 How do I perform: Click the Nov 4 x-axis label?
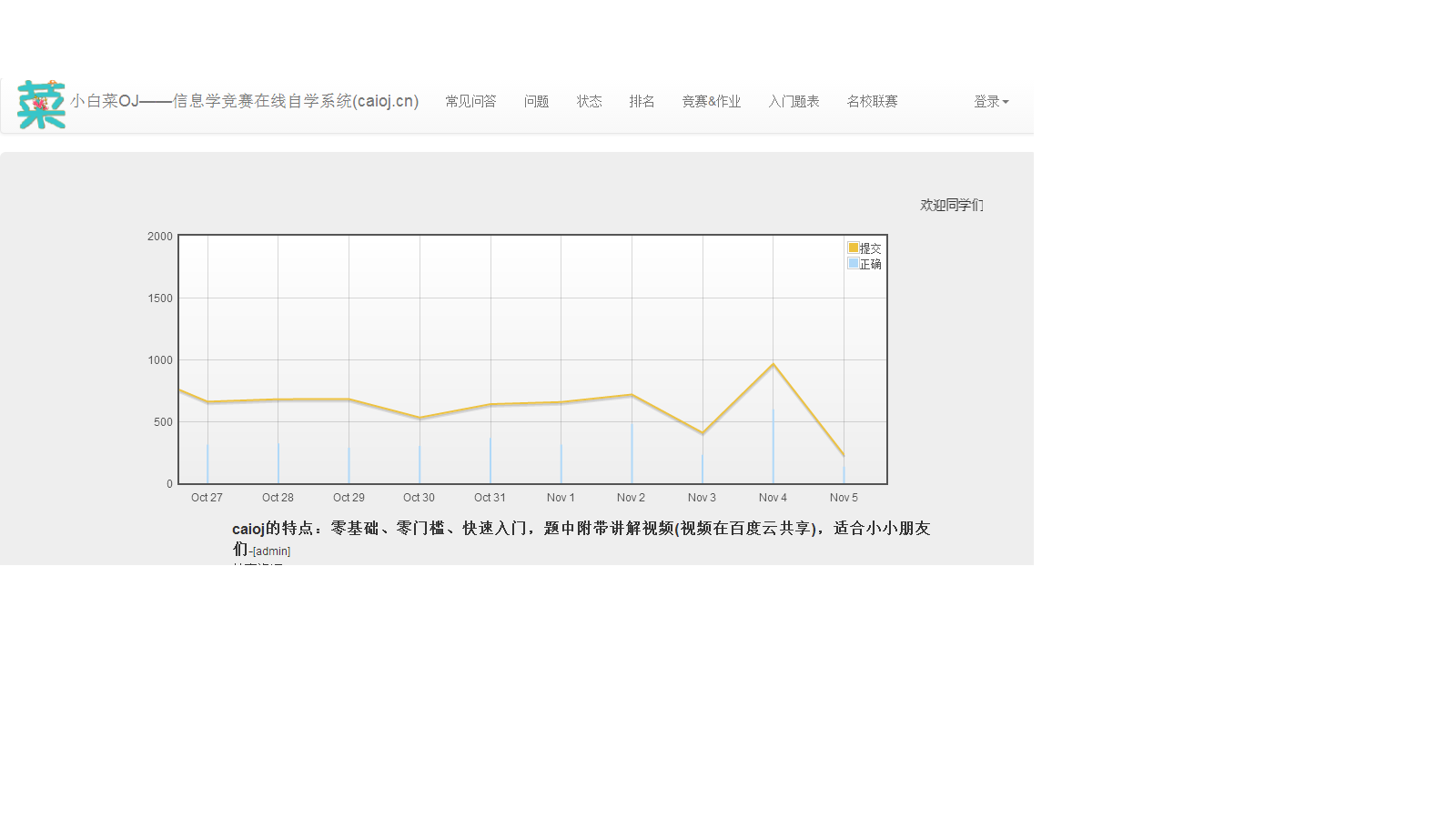tap(773, 498)
